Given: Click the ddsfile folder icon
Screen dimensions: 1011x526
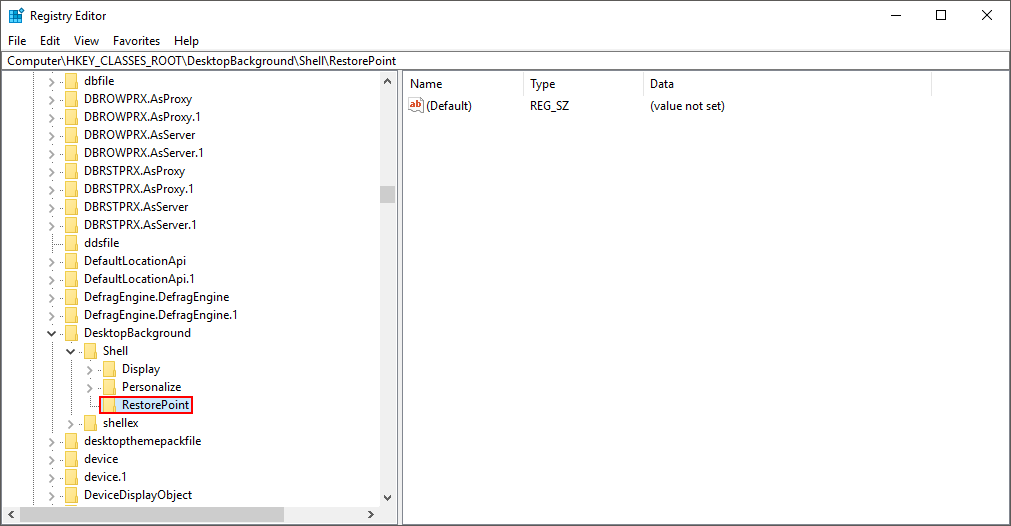Looking at the screenshot, I should click(72, 243).
